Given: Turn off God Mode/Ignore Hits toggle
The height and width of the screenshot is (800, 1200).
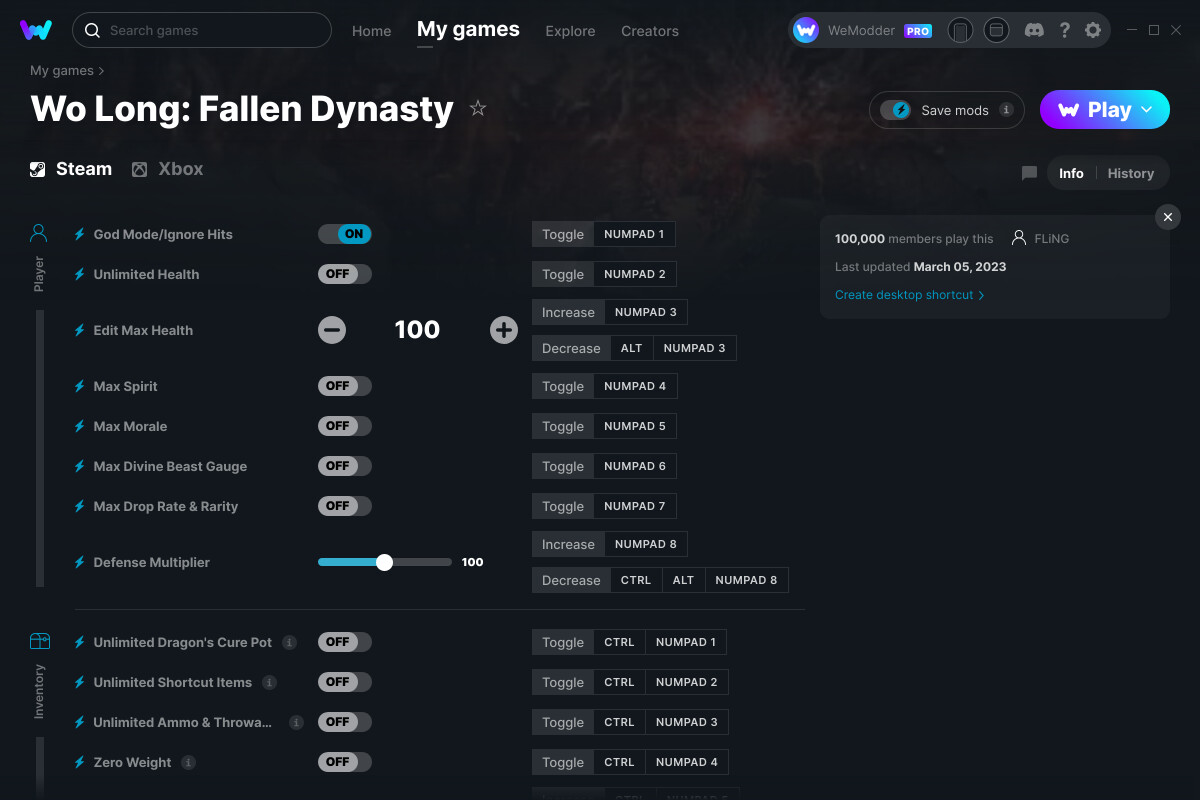Looking at the screenshot, I should tap(345, 234).
